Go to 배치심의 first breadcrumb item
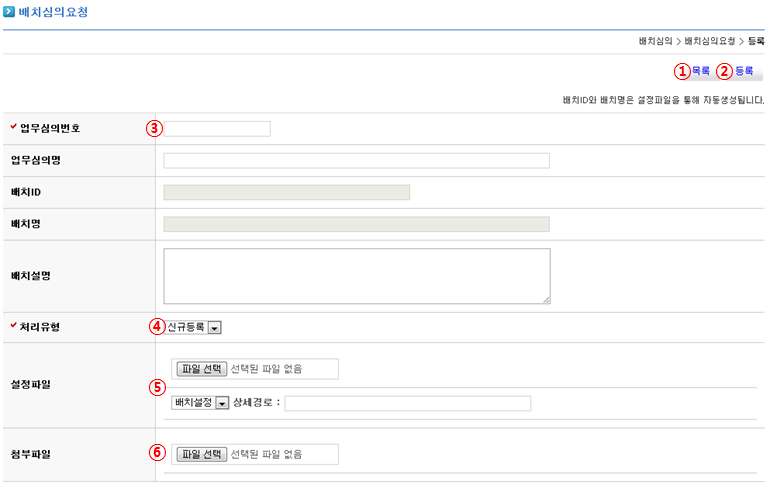The width and height of the screenshot is (770, 489). tap(655, 41)
